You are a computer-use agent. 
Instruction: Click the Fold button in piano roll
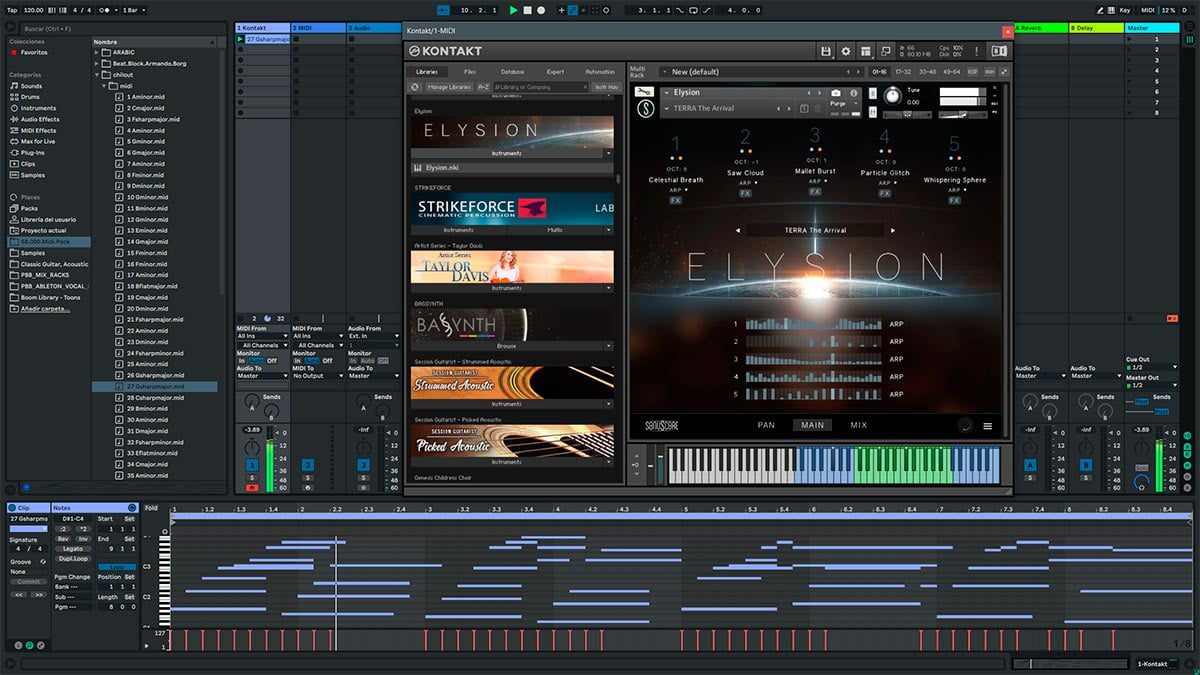[x=152, y=508]
